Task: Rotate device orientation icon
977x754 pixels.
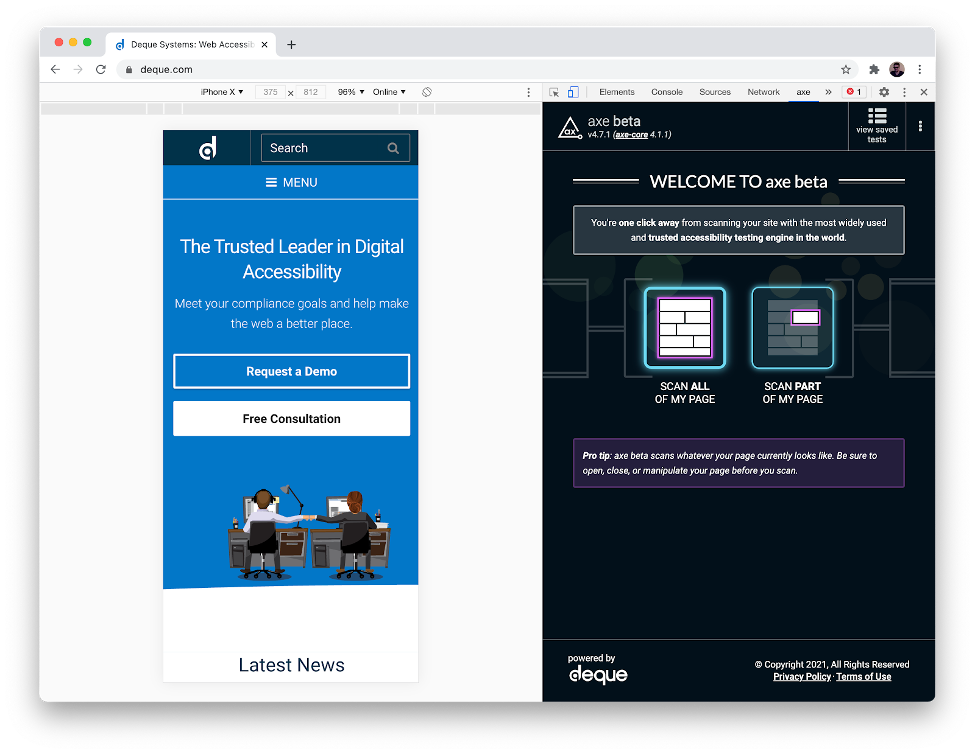Action: [427, 92]
